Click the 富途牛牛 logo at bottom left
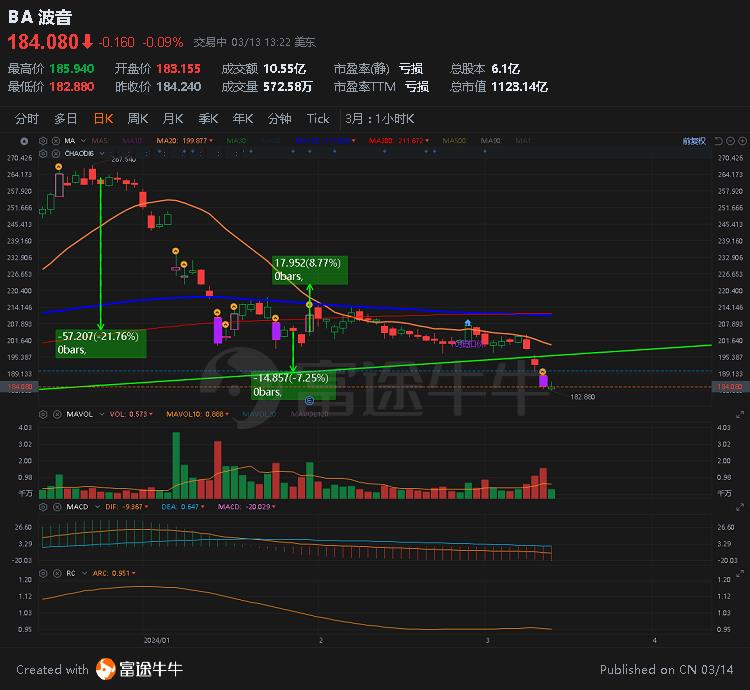Screen dimensions: 750x690 click(x=139, y=669)
